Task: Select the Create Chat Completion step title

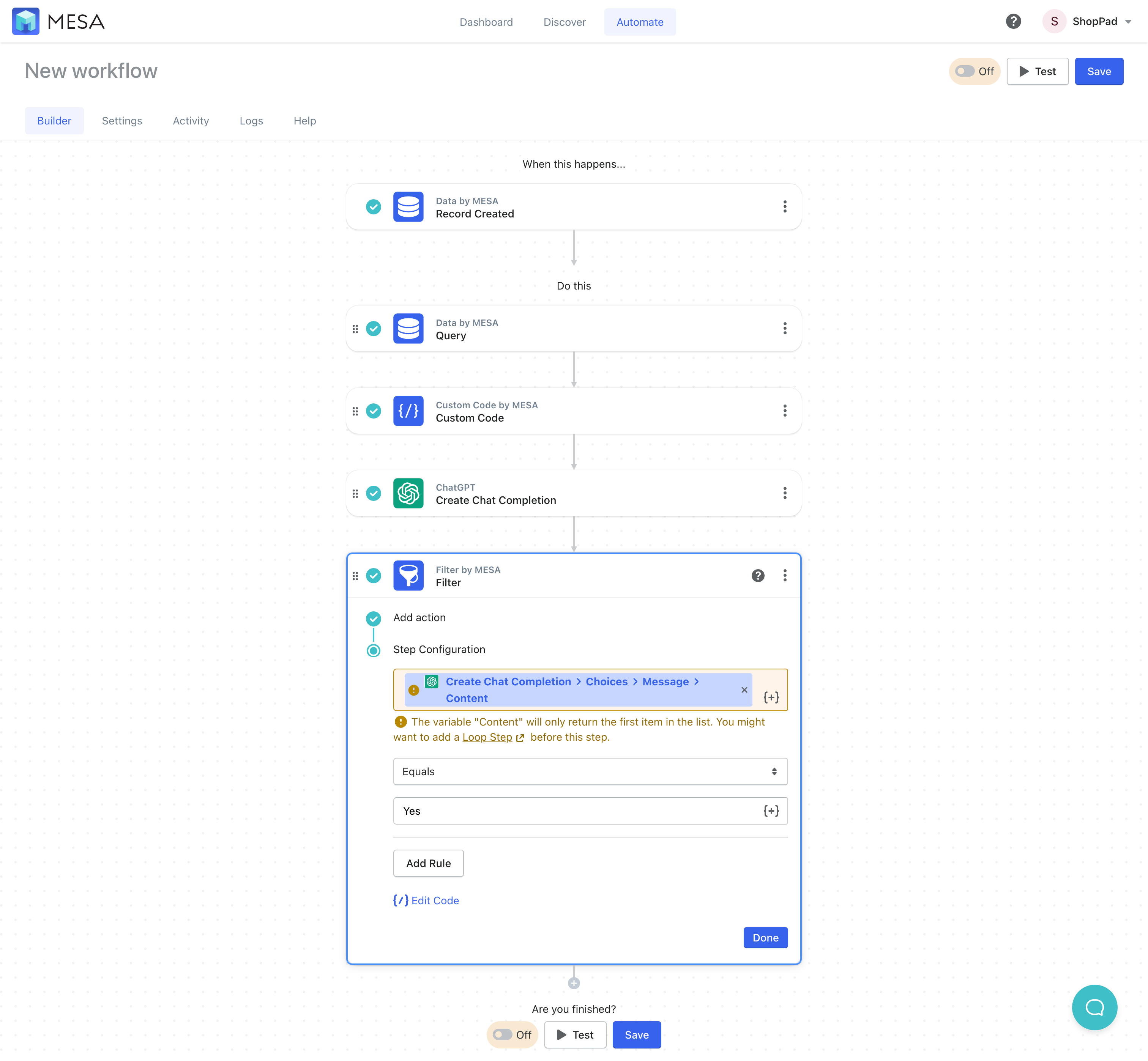Action: point(496,500)
